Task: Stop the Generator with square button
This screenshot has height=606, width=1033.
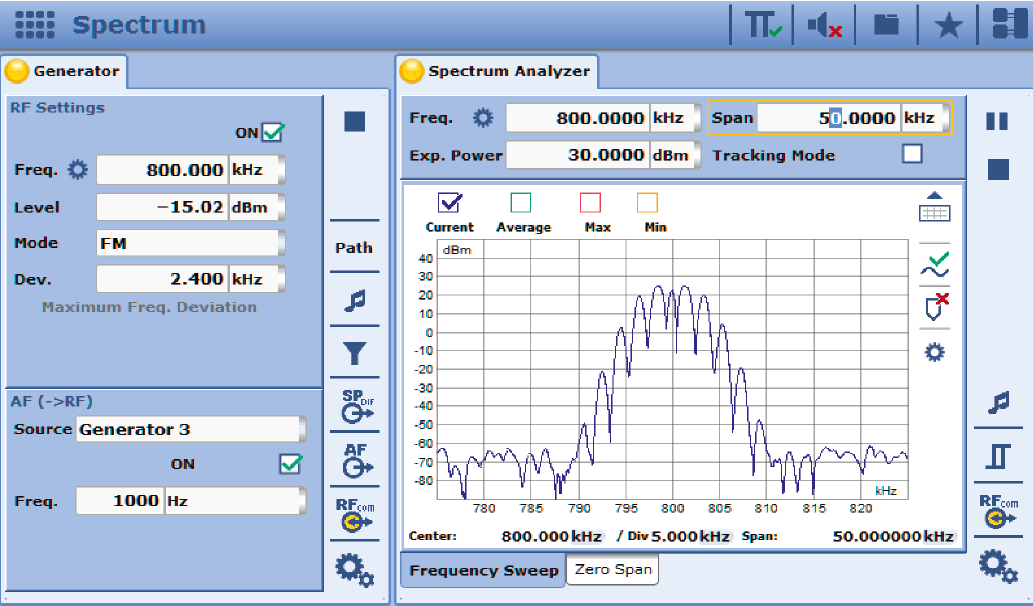Action: point(354,121)
